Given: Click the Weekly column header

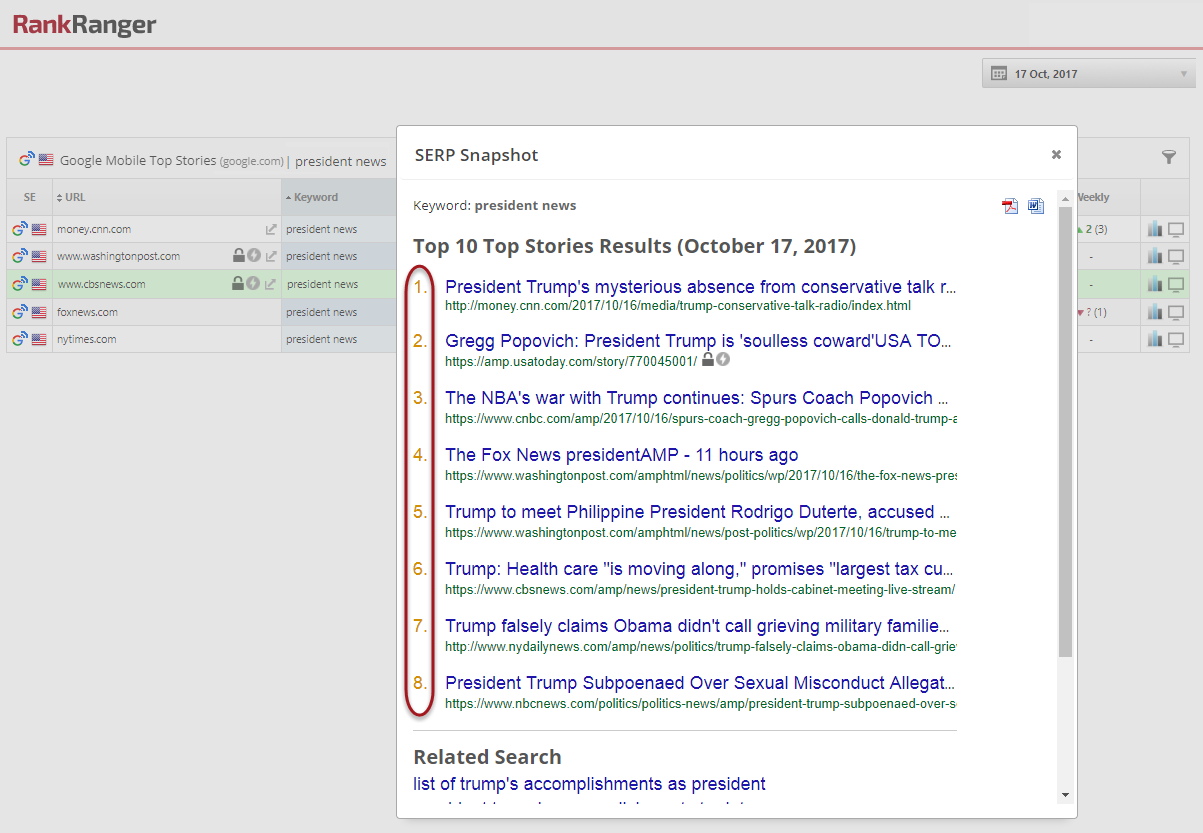Looking at the screenshot, I should [1092, 197].
